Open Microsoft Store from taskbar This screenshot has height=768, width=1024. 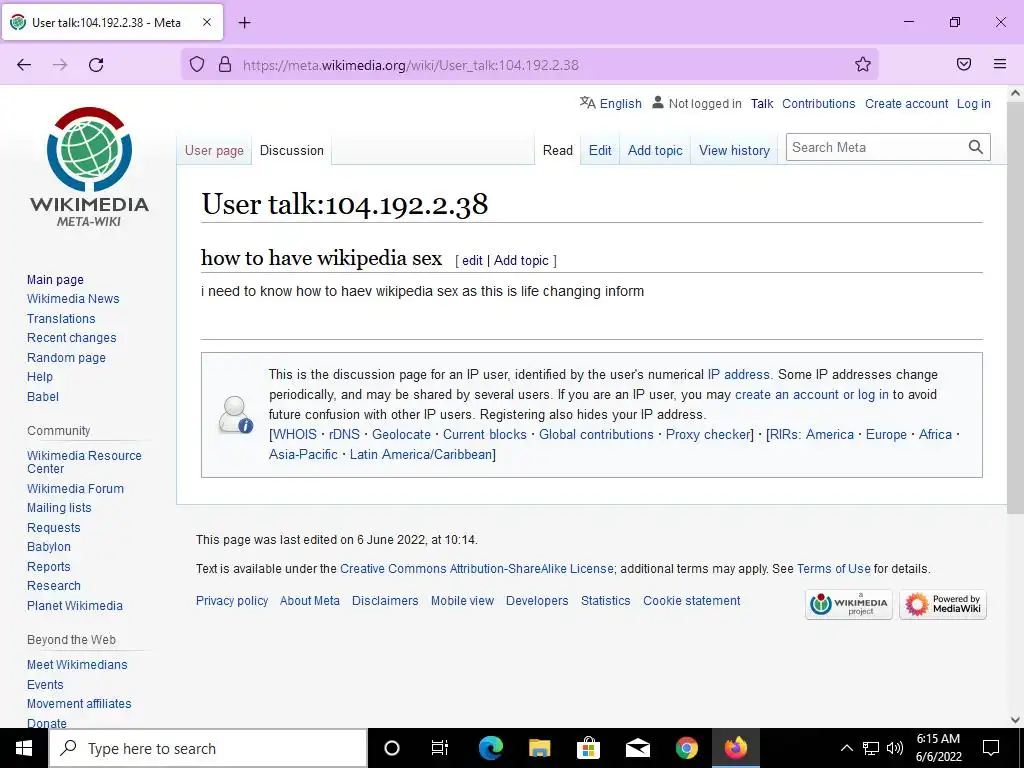pos(588,748)
